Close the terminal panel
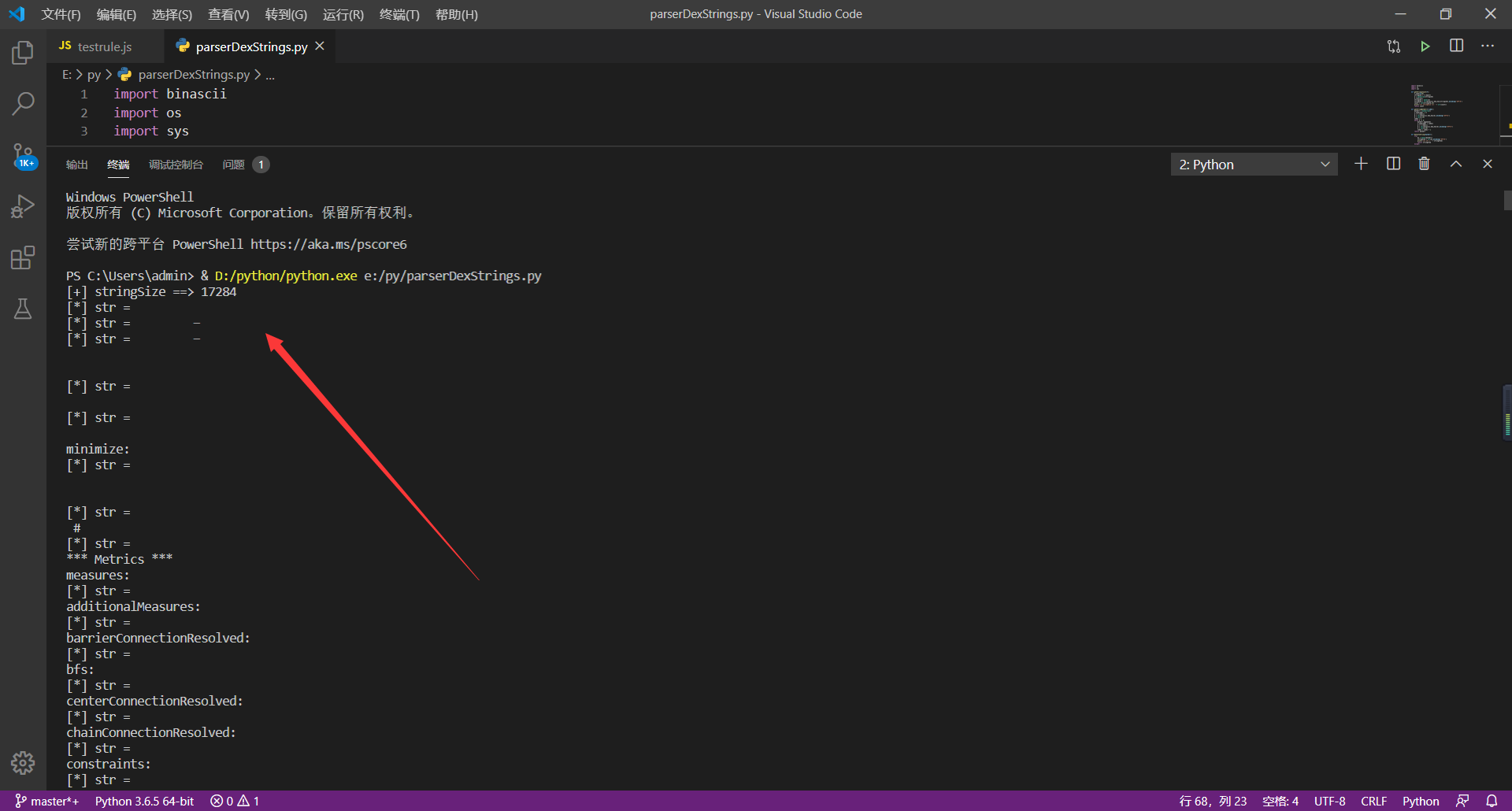The height and width of the screenshot is (811, 1512). click(x=1488, y=164)
